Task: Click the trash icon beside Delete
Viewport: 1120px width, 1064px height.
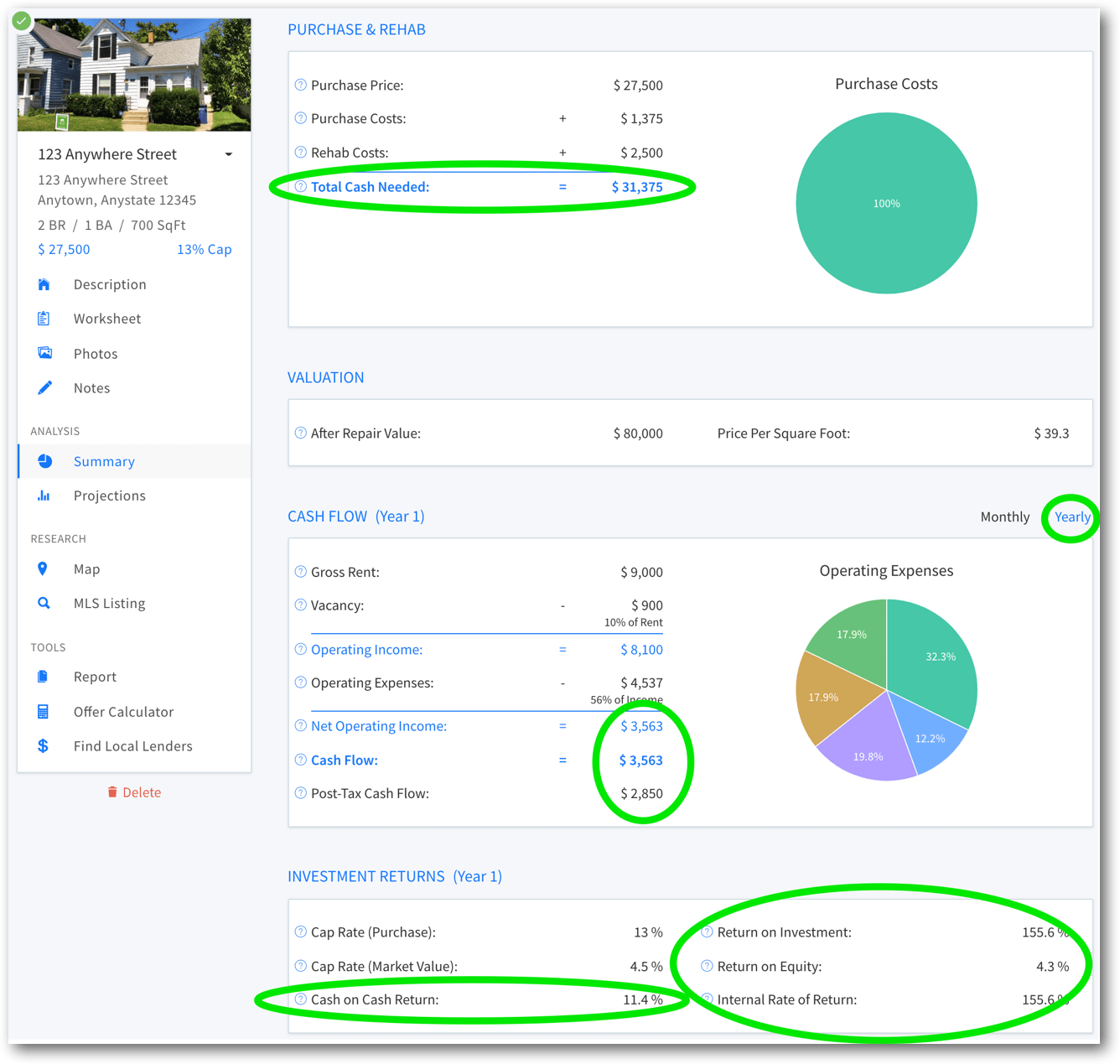Action: point(112,792)
